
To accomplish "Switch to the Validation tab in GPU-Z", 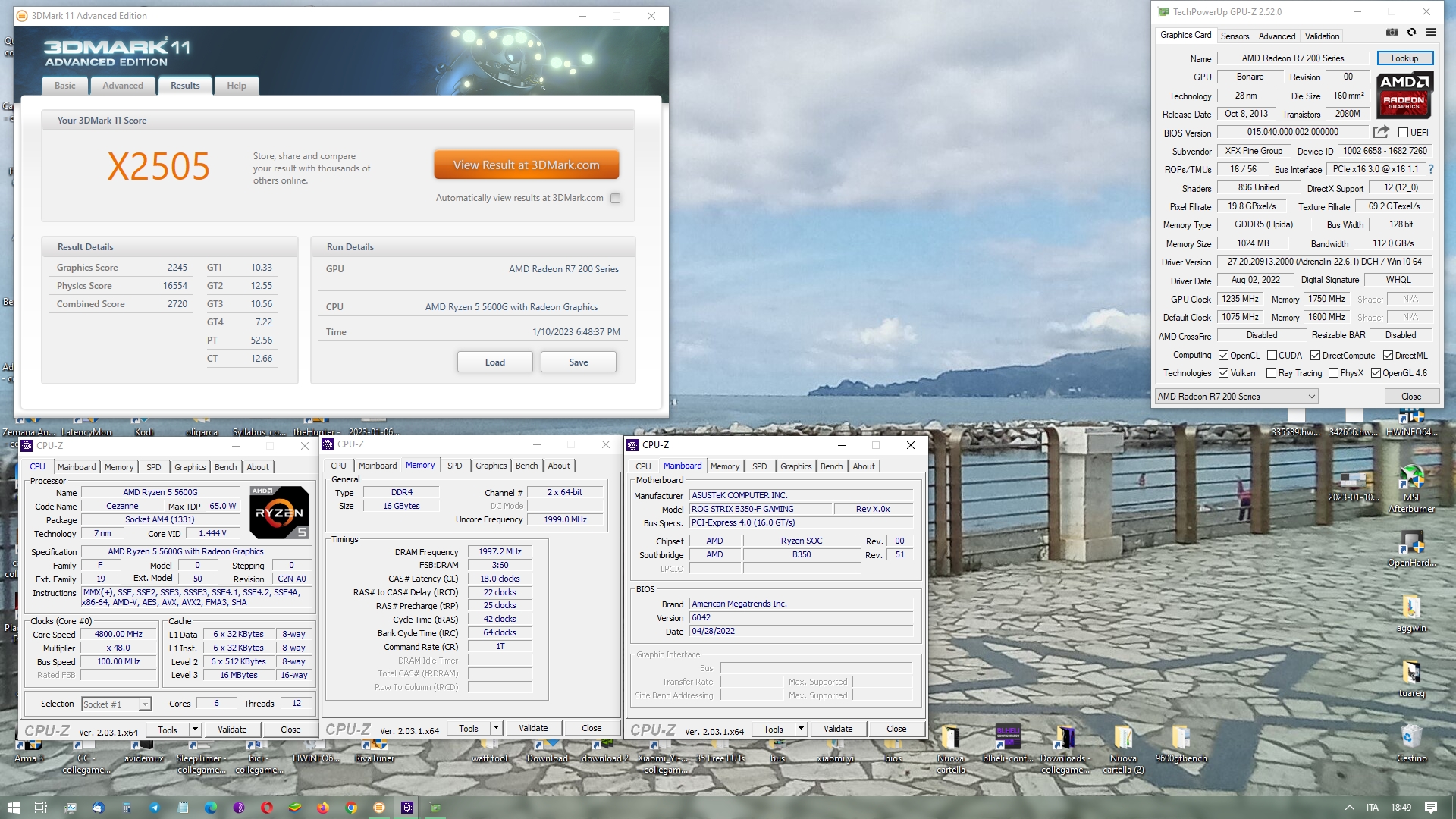I will (x=1322, y=36).
